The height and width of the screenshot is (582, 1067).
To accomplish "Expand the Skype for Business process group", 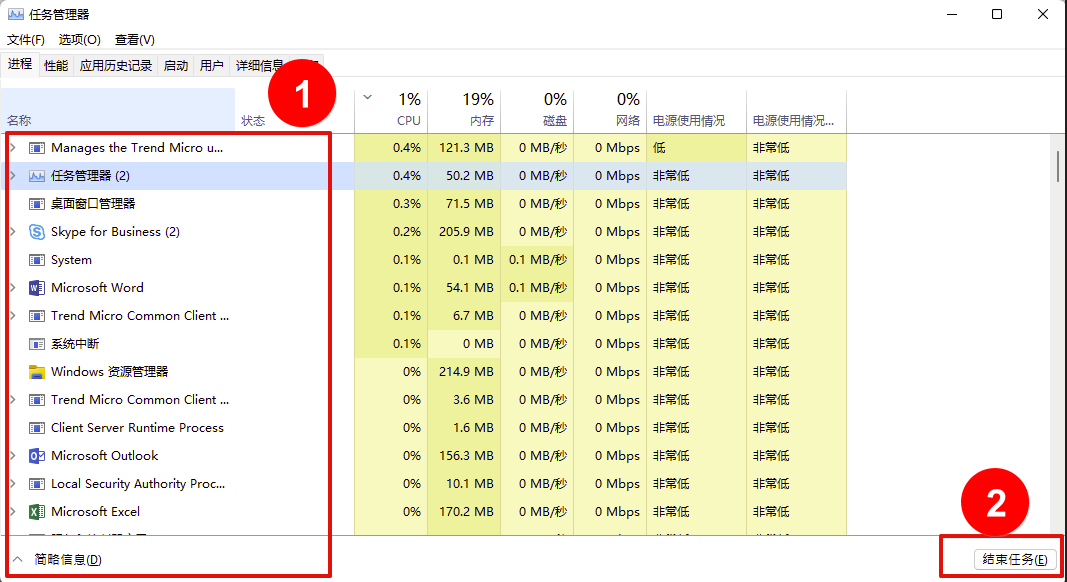I will (12, 232).
